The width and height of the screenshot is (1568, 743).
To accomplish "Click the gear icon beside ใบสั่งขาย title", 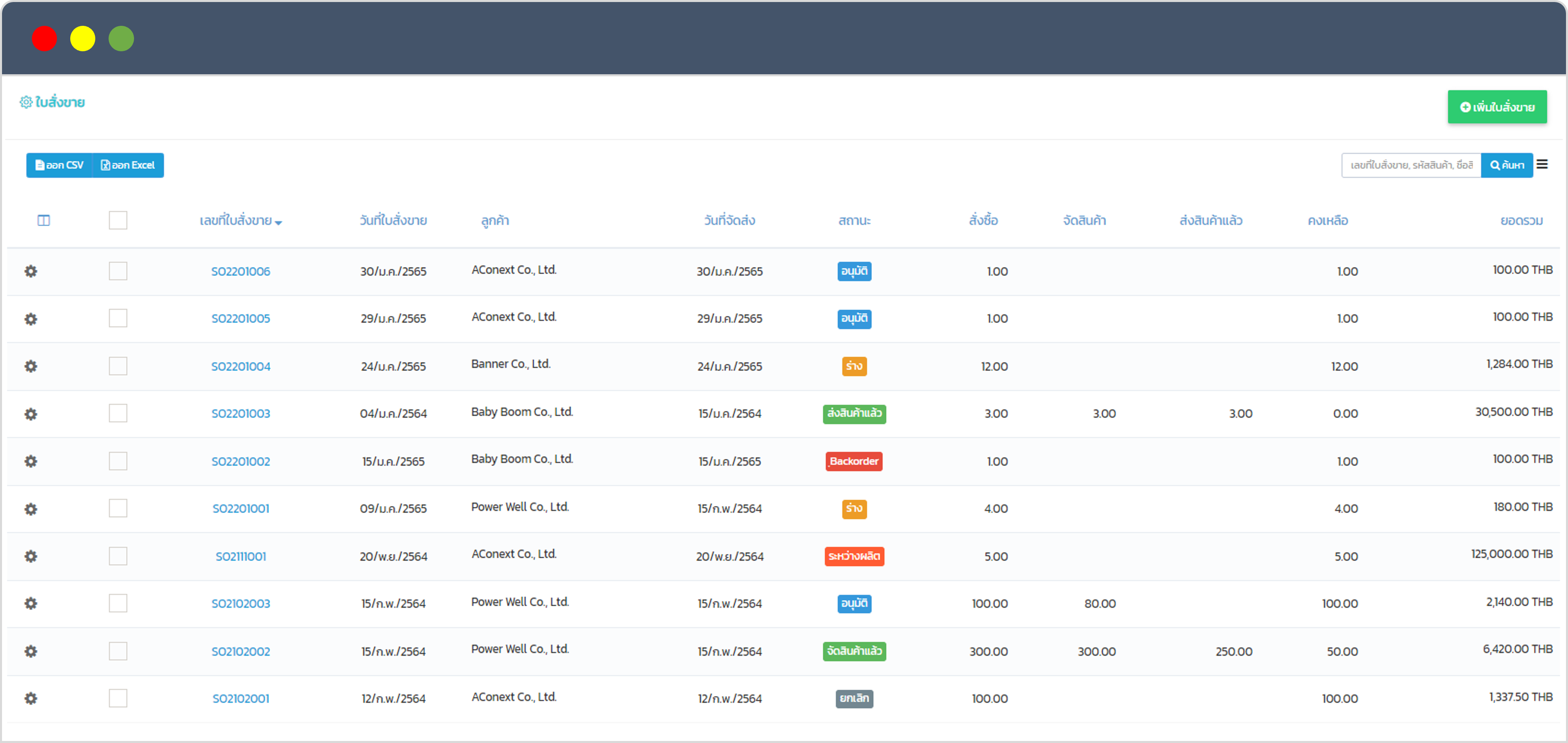I will click(25, 102).
